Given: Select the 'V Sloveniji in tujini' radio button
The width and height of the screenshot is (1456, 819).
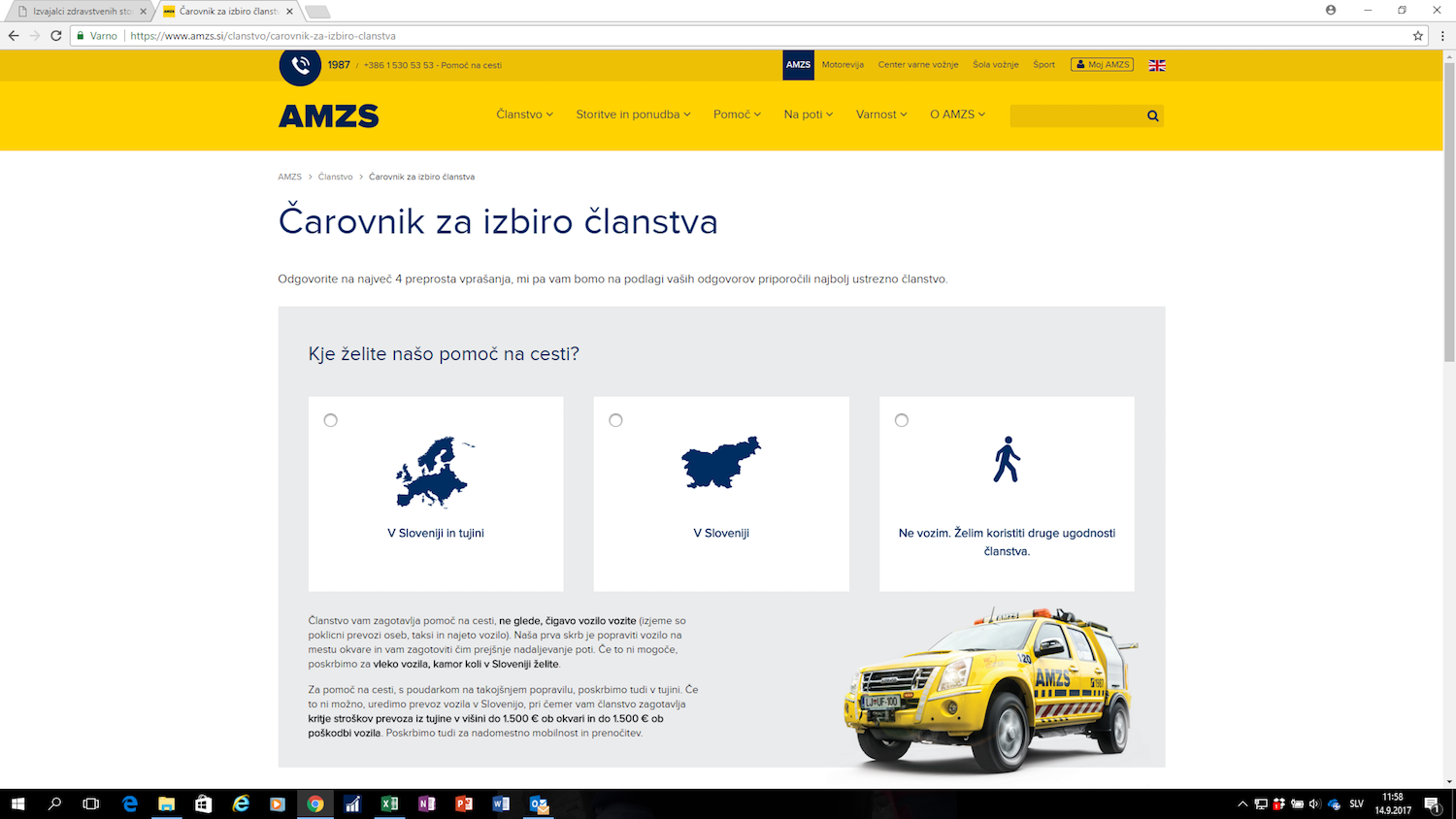Looking at the screenshot, I should point(331,420).
